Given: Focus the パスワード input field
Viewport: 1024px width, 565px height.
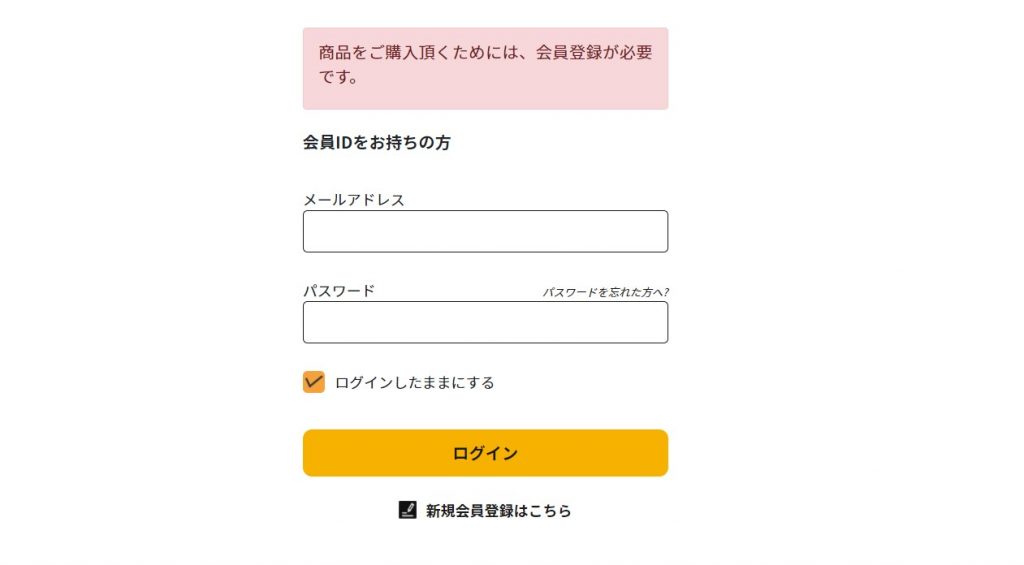Looking at the screenshot, I should click(485, 322).
